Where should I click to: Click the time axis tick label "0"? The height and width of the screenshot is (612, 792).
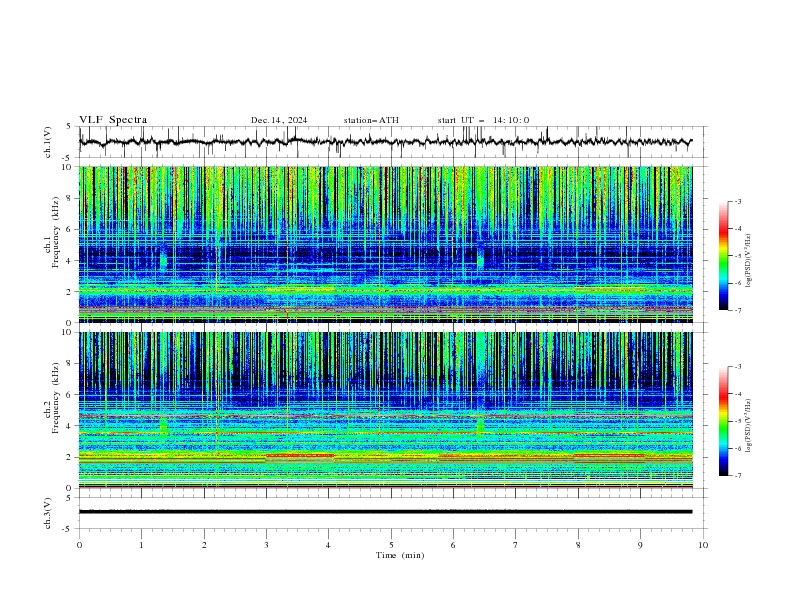point(79,545)
